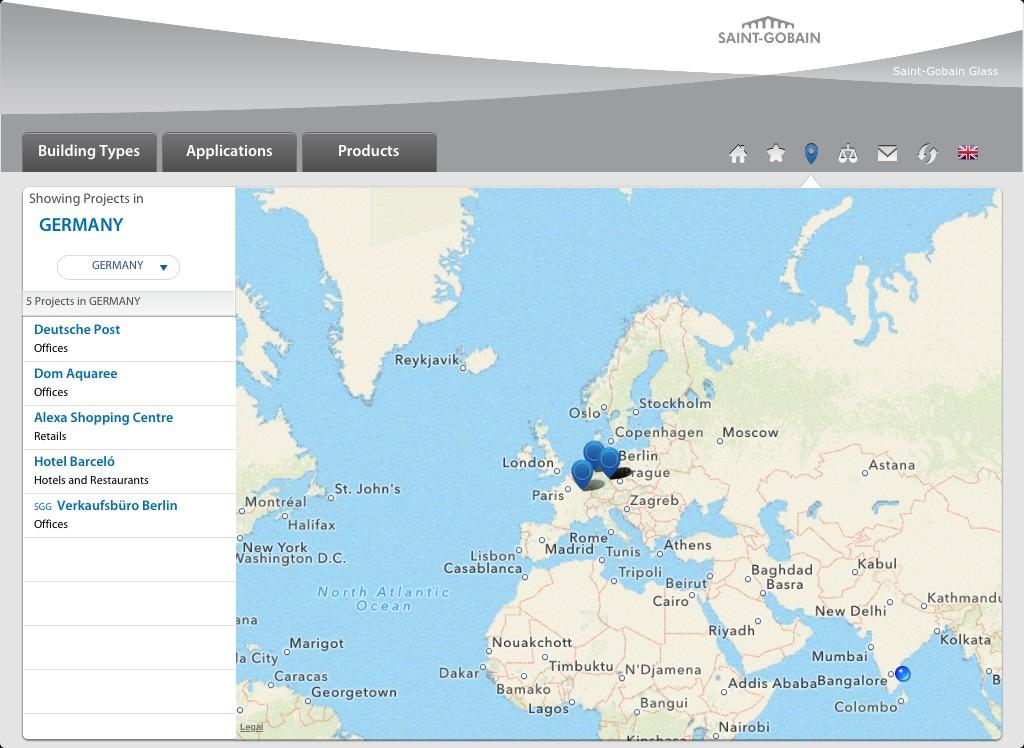Click the Dakar label on map
This screenshot has width=1024, height=748.
[x=459, y=673]
